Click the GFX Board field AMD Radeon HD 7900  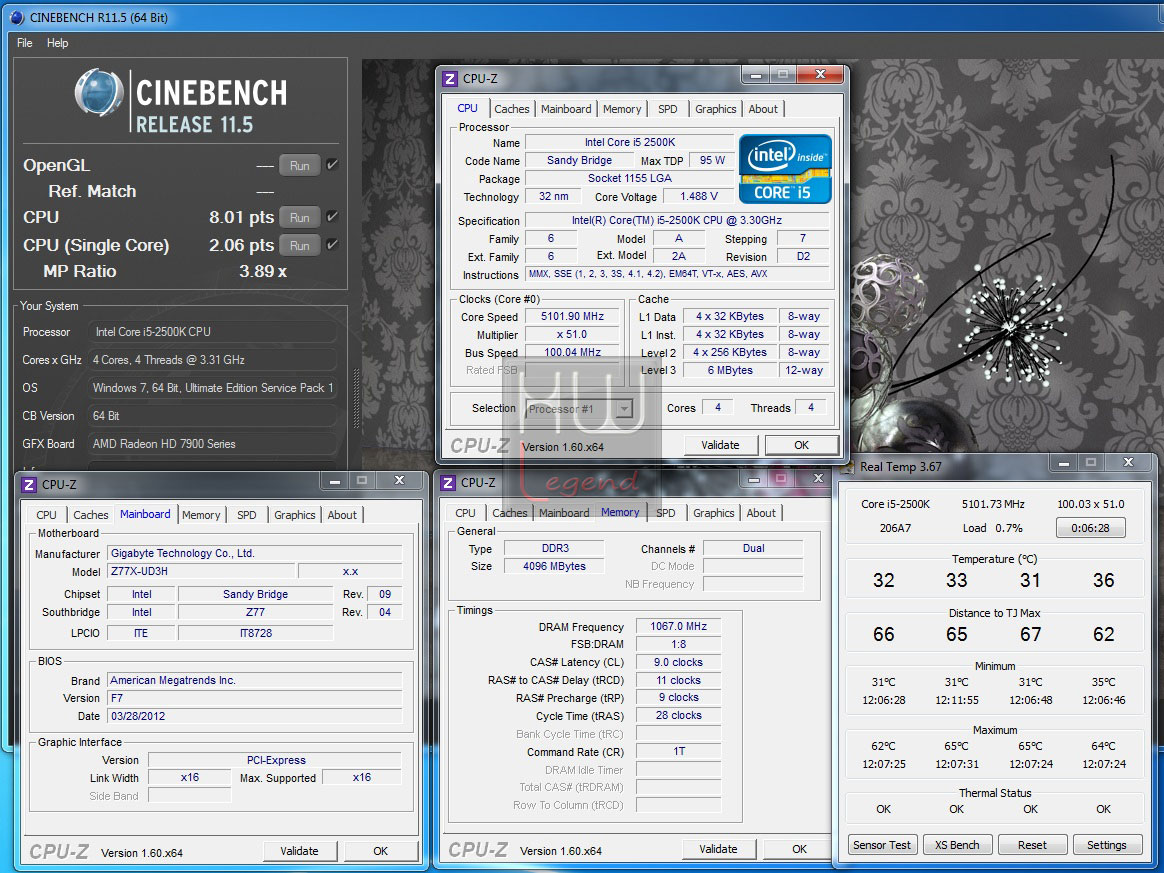tap(212, 444)
